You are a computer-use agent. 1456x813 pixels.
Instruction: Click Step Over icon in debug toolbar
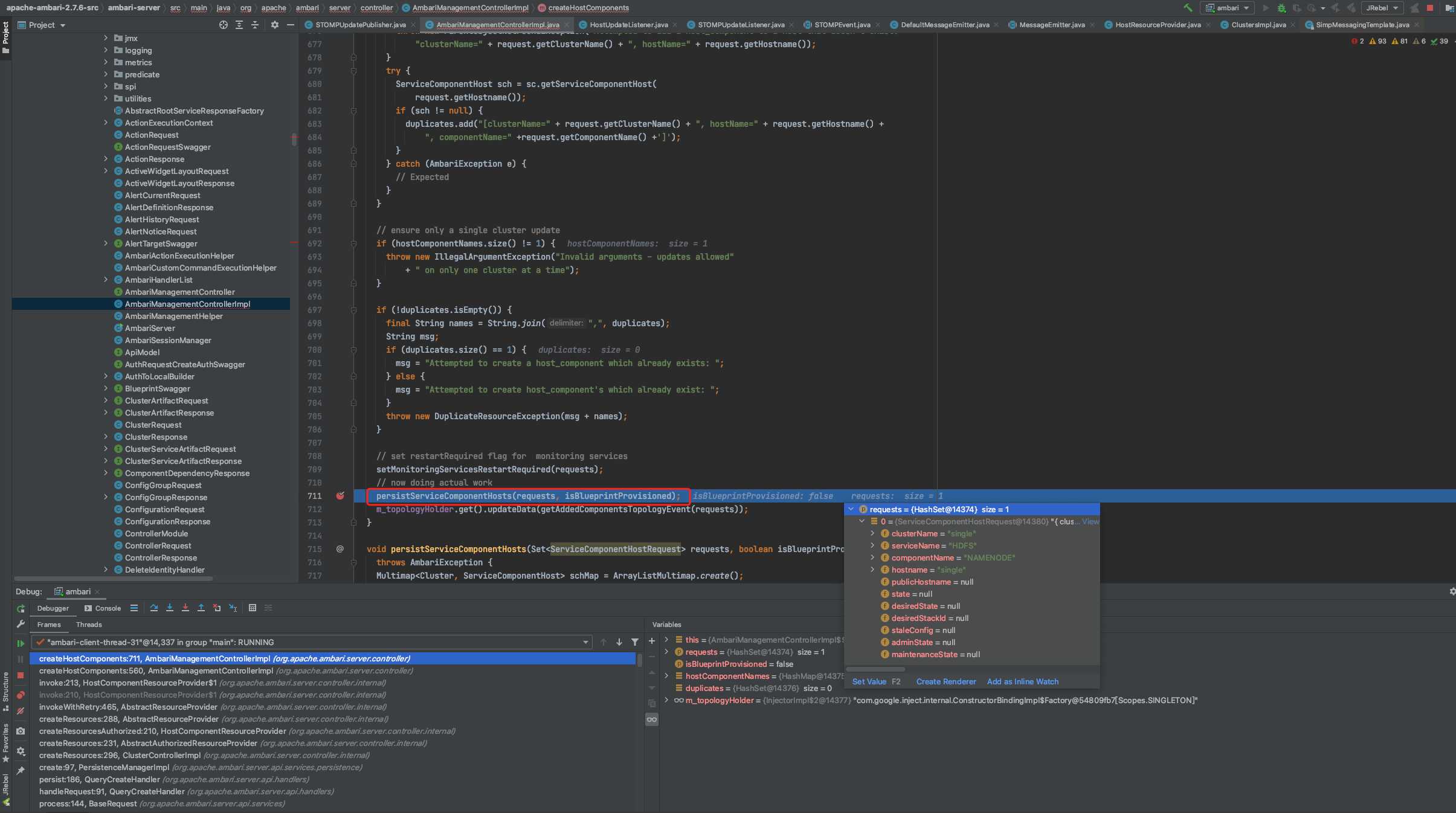[x=154, y=608]
